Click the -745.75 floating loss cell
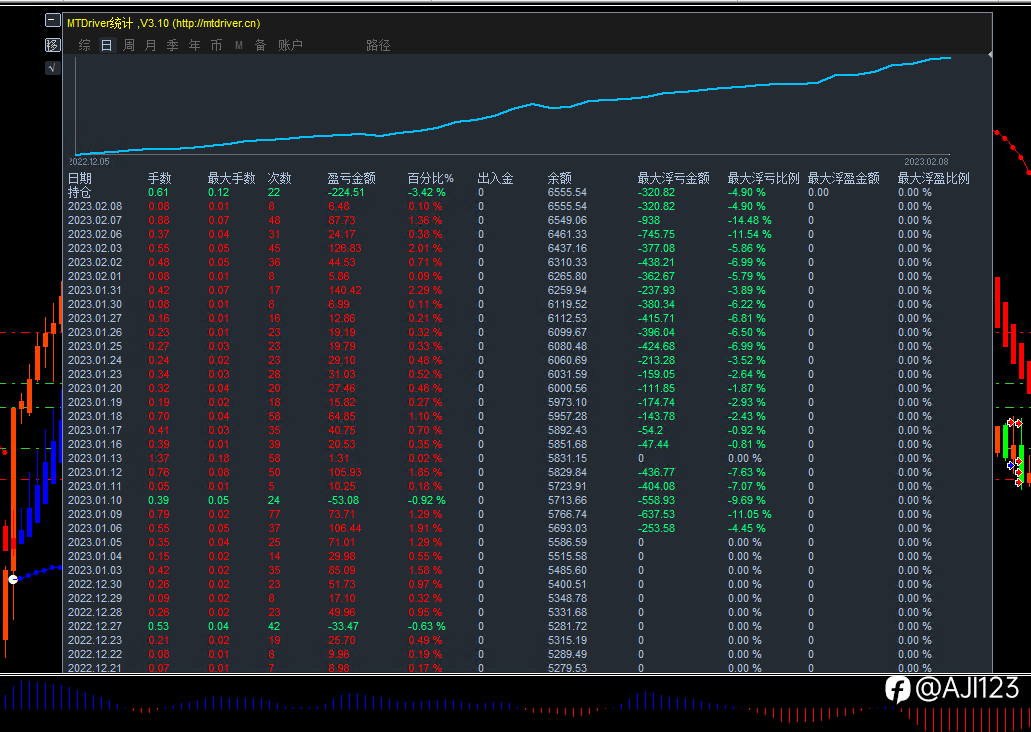The height and width of the screenshot is (732, 1031). (656, 234)
